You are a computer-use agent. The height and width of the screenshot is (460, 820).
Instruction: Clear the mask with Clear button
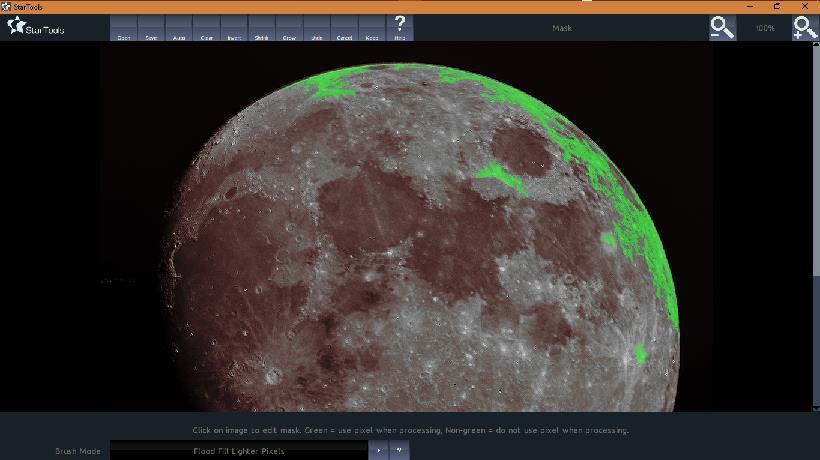[x=207, y=28]
